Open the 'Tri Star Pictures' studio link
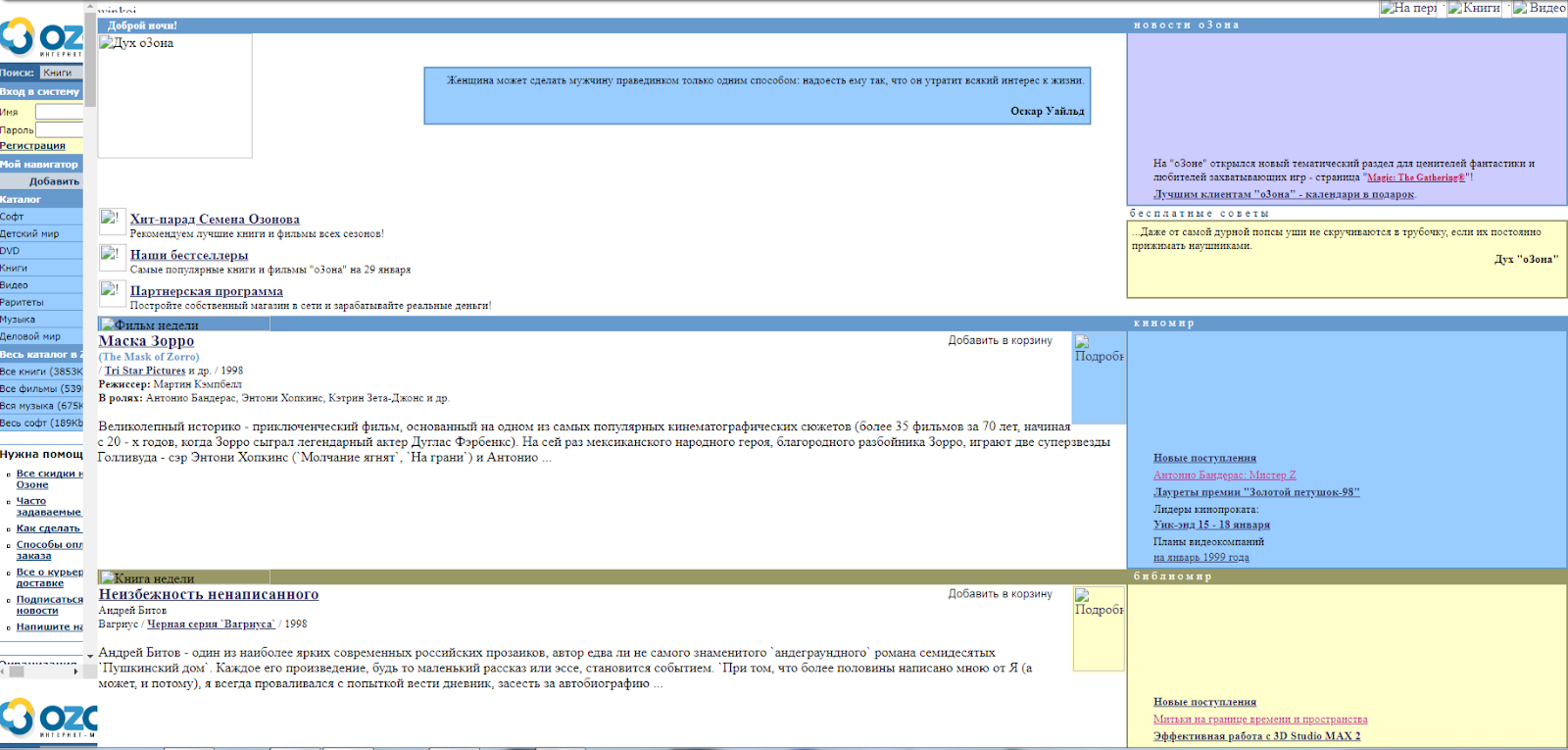The height and width of the screenshot is (750, 1568). pyautogui.click(x=145, y=371)
